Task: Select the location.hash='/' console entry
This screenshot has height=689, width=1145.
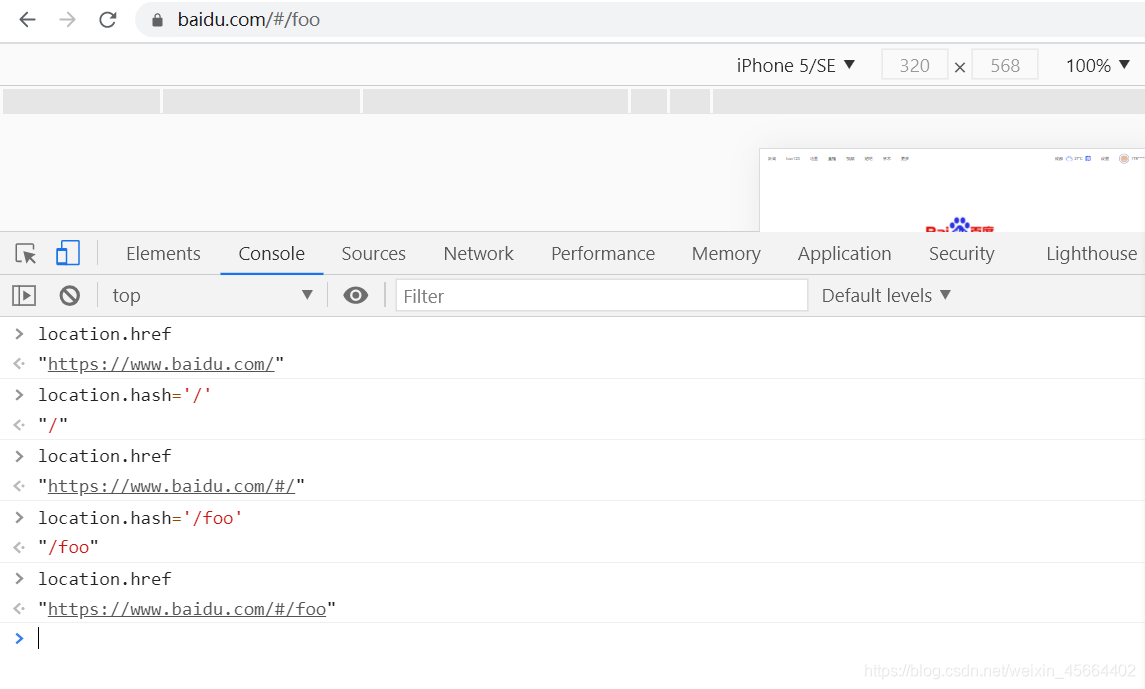Action: [124, 395]
